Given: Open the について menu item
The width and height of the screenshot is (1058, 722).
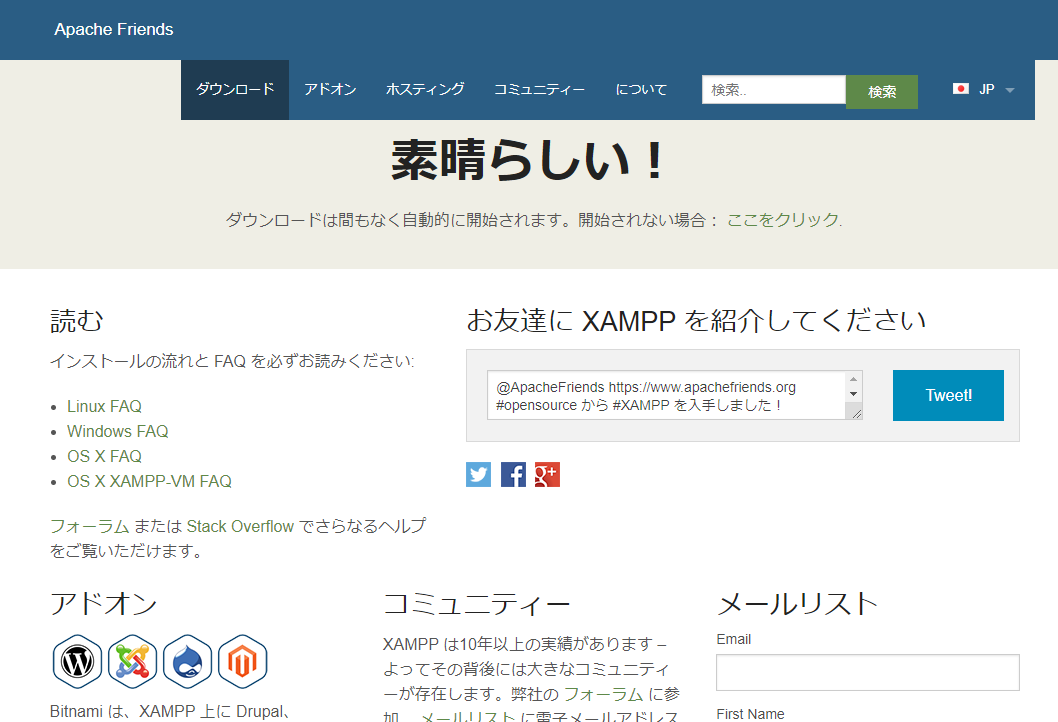Looking at the screenshot, I should (641, 90).
